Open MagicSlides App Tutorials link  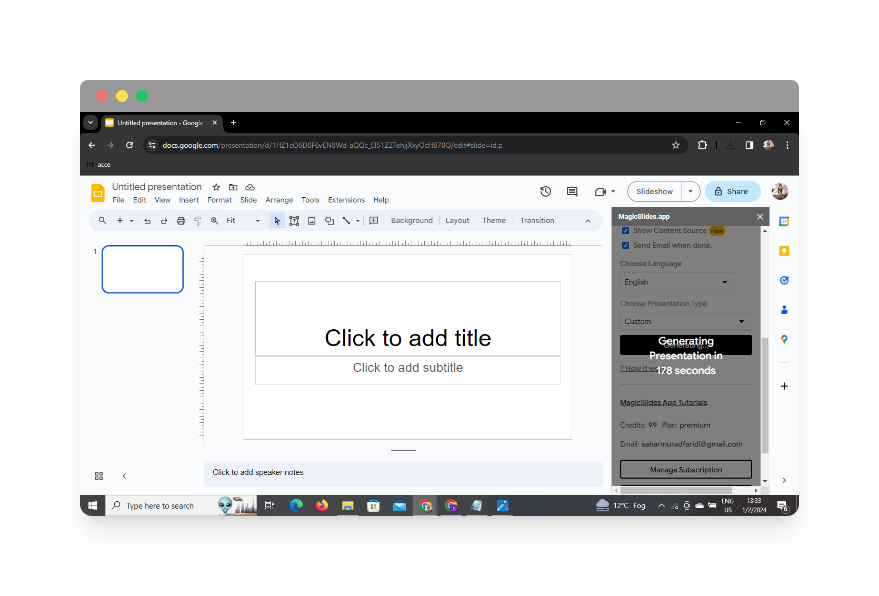click(x=664, y=403)
